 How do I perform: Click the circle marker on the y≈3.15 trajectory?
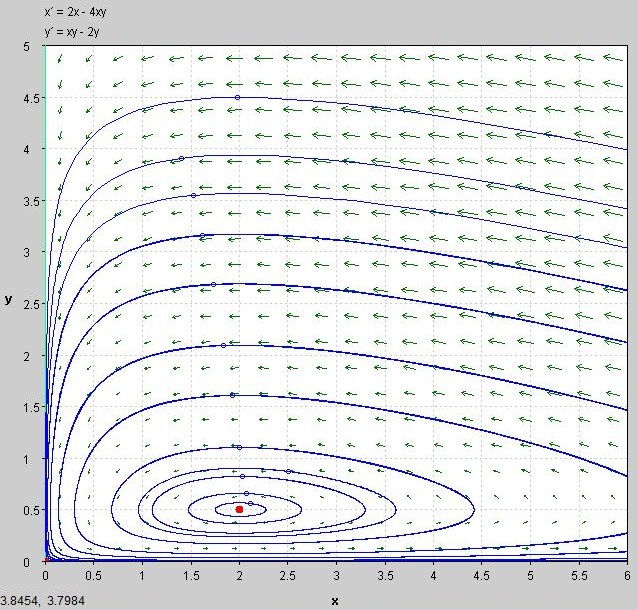coord(203,236)
